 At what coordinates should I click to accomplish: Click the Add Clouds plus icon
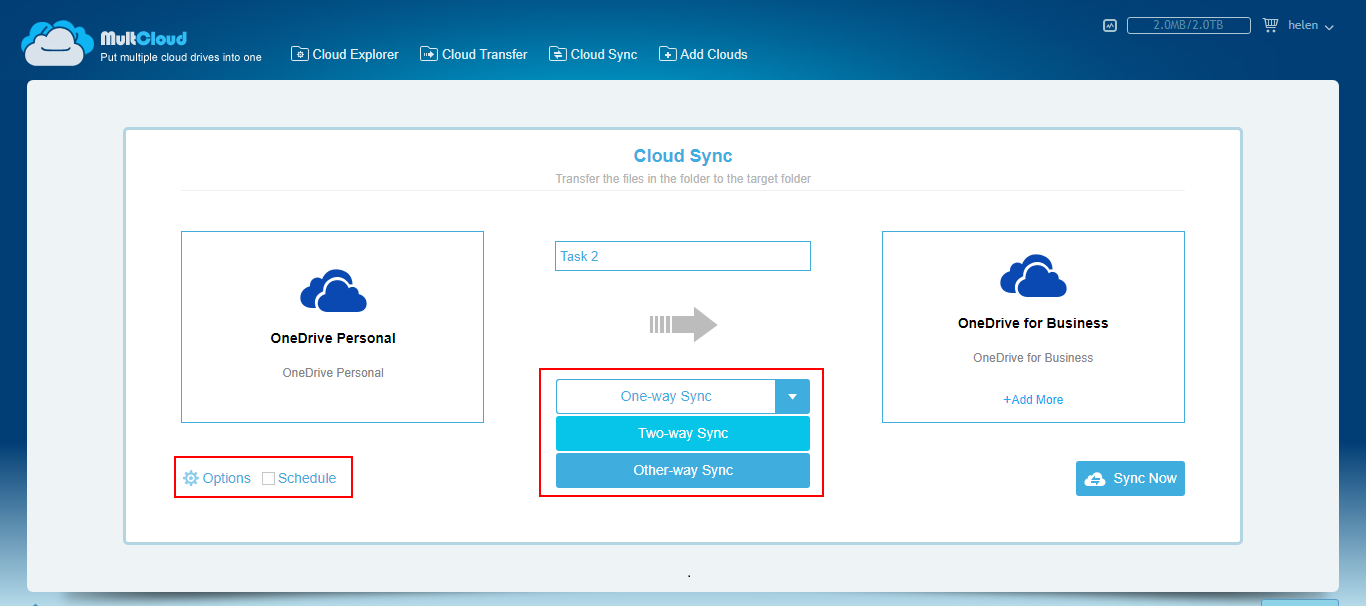[x=668, y=54]
